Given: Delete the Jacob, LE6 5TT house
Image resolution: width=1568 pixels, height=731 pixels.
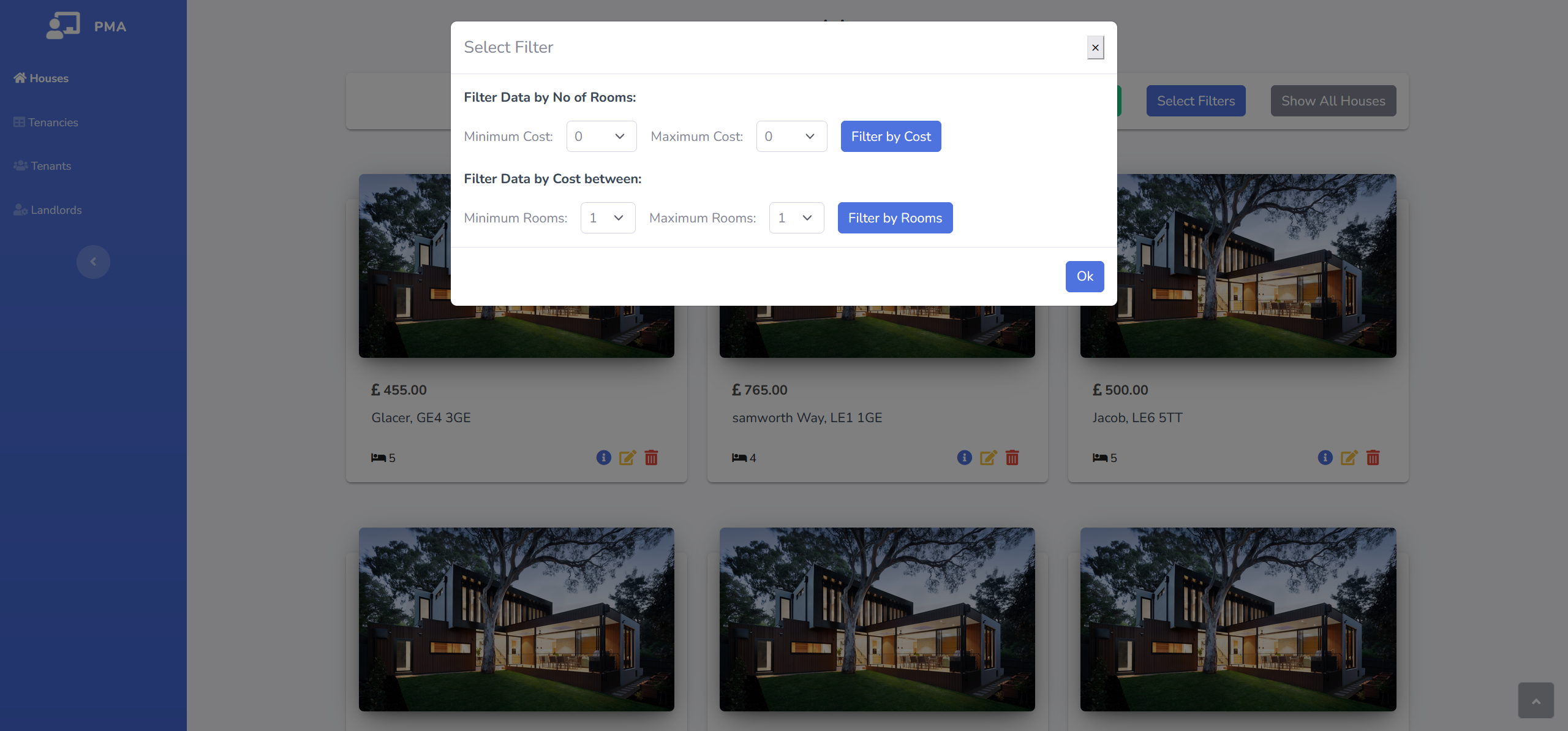Looking at the screenshot, I should coord(1373,458).
